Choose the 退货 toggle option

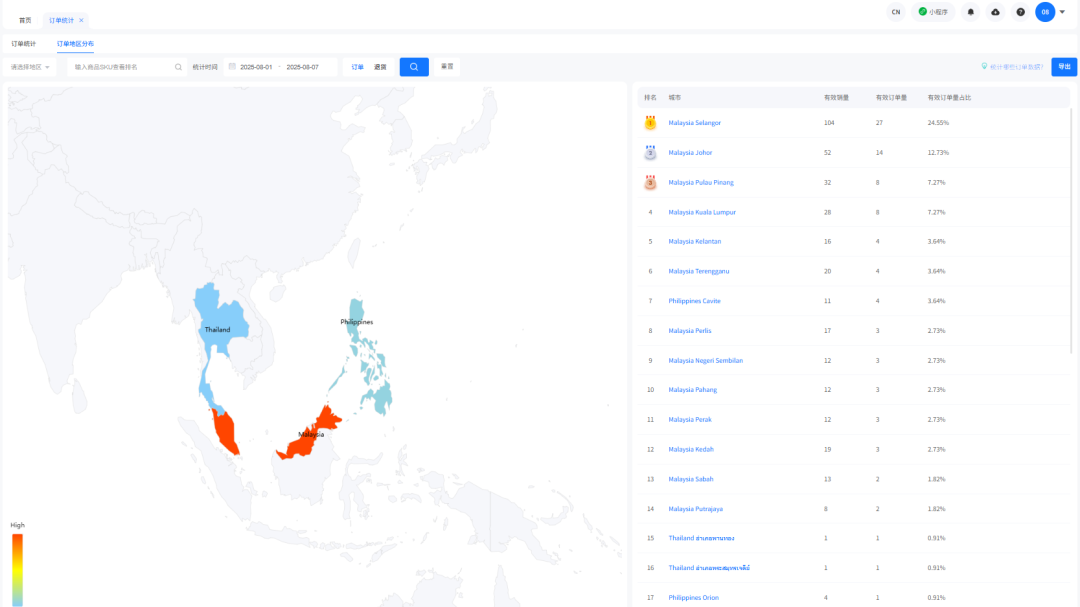pos(380,67)
